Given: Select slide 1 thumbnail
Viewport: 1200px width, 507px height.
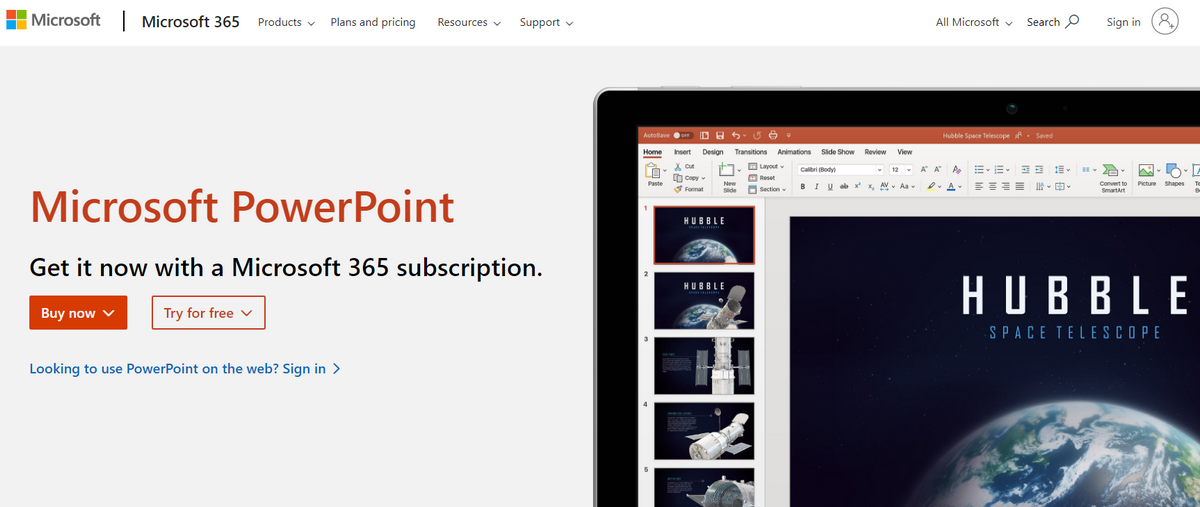Looking at the screenshot, I should [x=704, y=235].
